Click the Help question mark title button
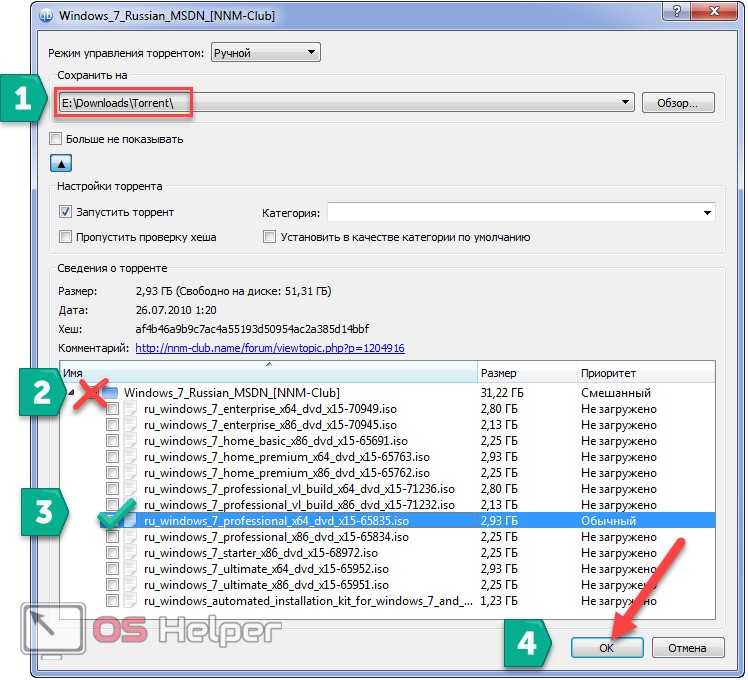This screenshot has height=680, width=748. [676, 11]
